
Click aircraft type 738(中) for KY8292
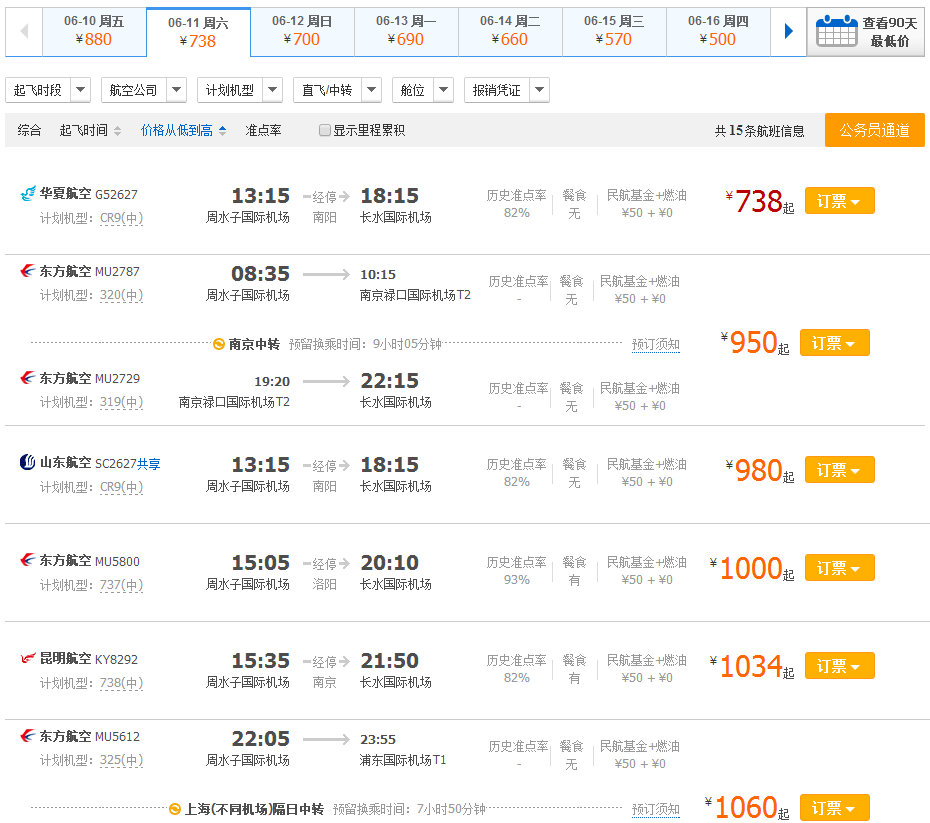[122, 682]
